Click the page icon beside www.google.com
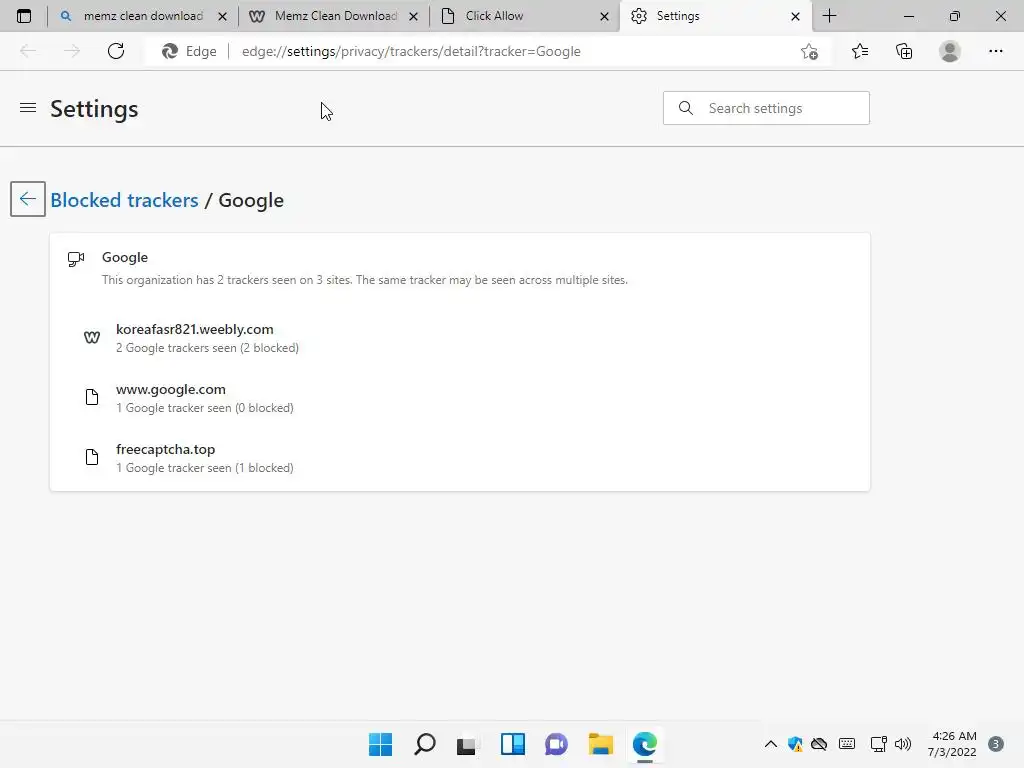 (x=92, y=397)
